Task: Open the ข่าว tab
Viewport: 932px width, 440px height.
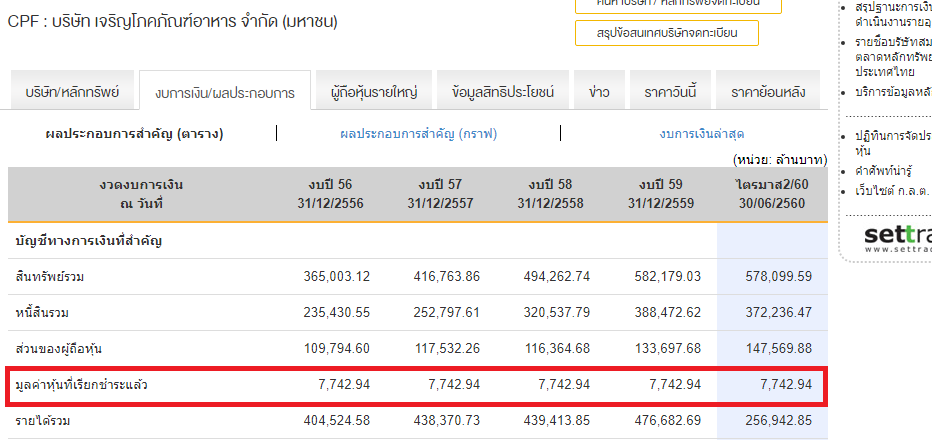Action: click(x=600, y=93)
